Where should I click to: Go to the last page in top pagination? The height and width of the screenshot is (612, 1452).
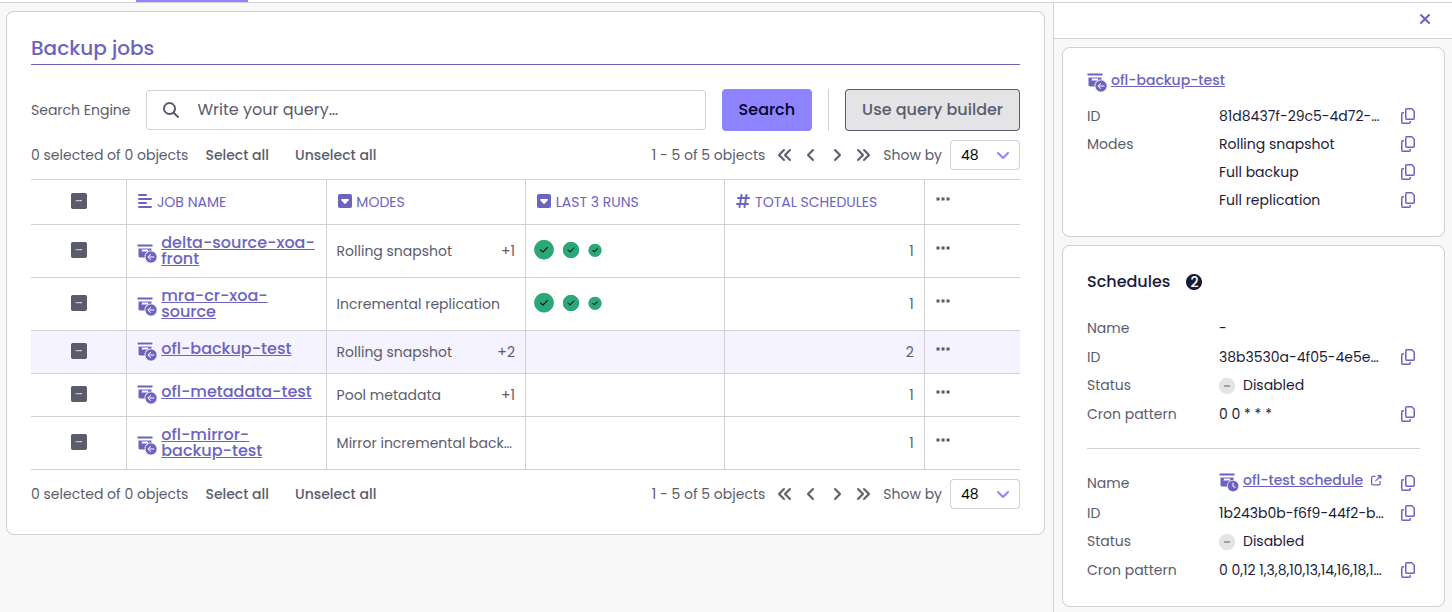[863, 155]
